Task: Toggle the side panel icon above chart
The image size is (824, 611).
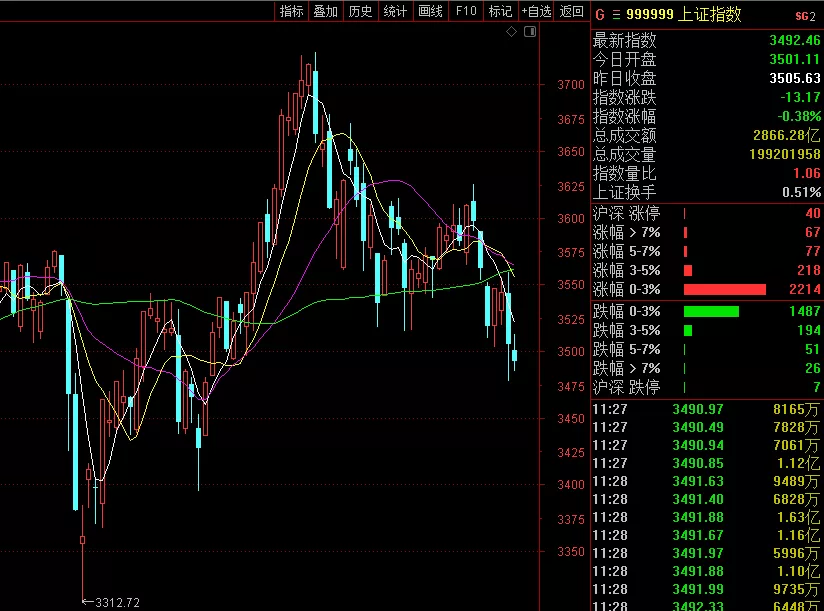Action: pos(530,32)
